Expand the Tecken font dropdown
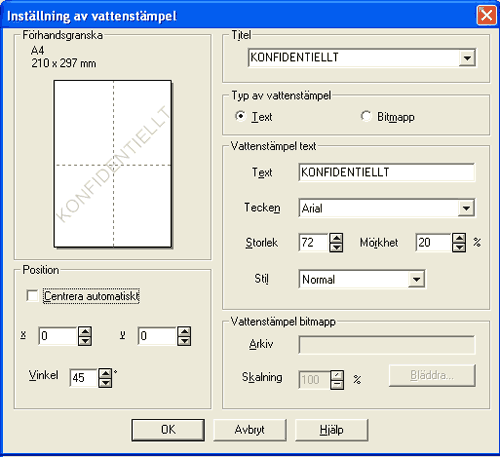Image resolution: width=500 pixels, height=457 pixels. click(466, 208)
